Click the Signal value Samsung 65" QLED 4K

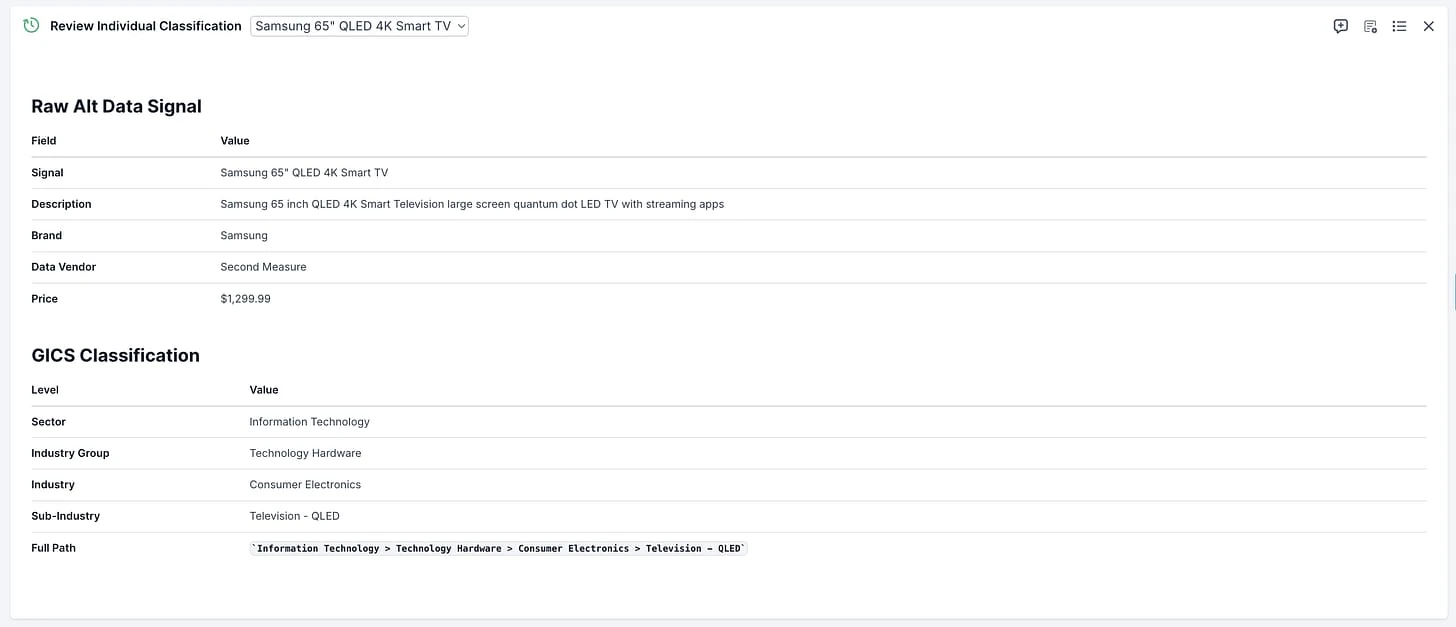(304, 172)
